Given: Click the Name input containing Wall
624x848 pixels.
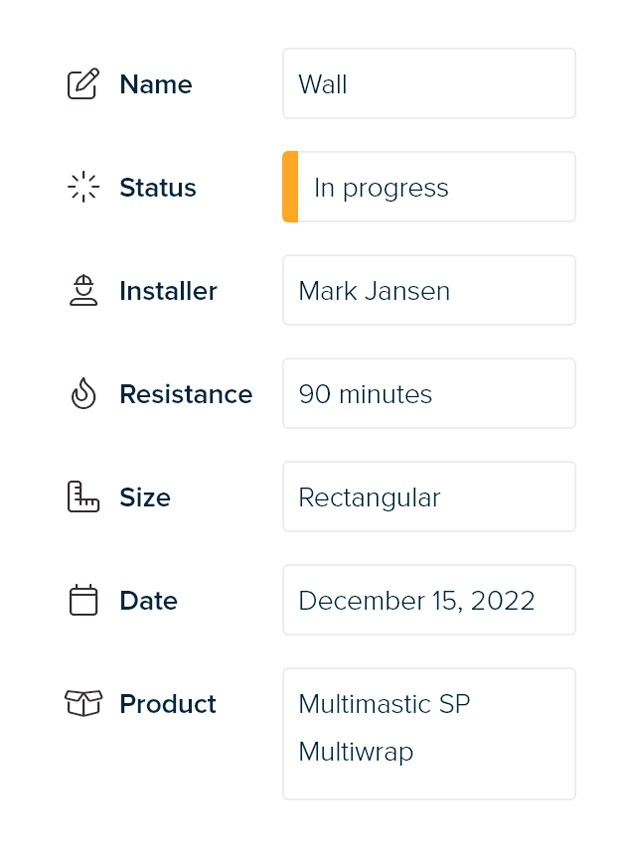Looking at the screenshot, I should pos(429,83).
